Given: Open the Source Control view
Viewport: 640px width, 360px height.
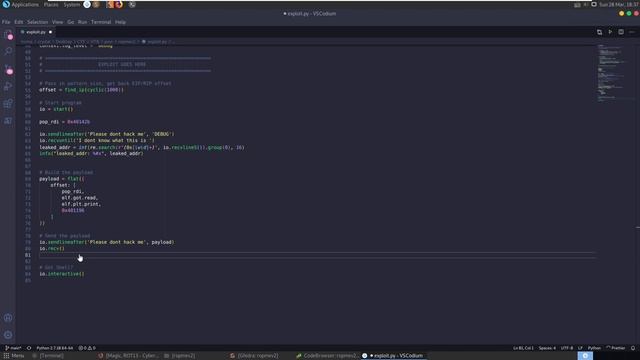Looking at the screenshot, I should pos(8,69).
